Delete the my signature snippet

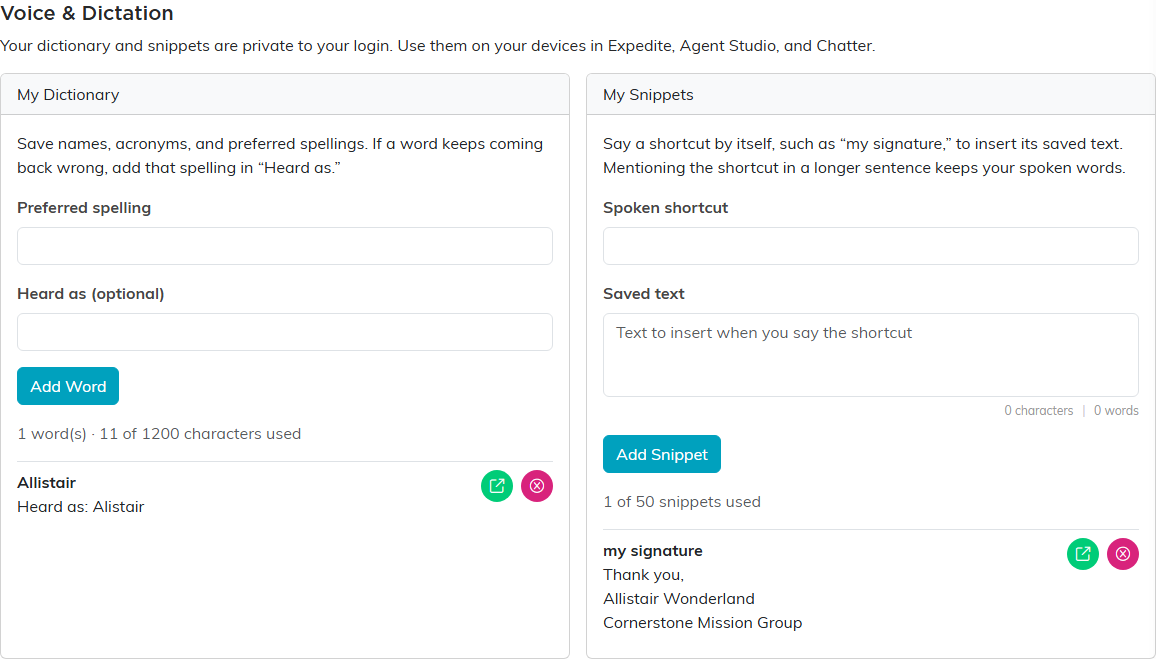coord(1123,554)
